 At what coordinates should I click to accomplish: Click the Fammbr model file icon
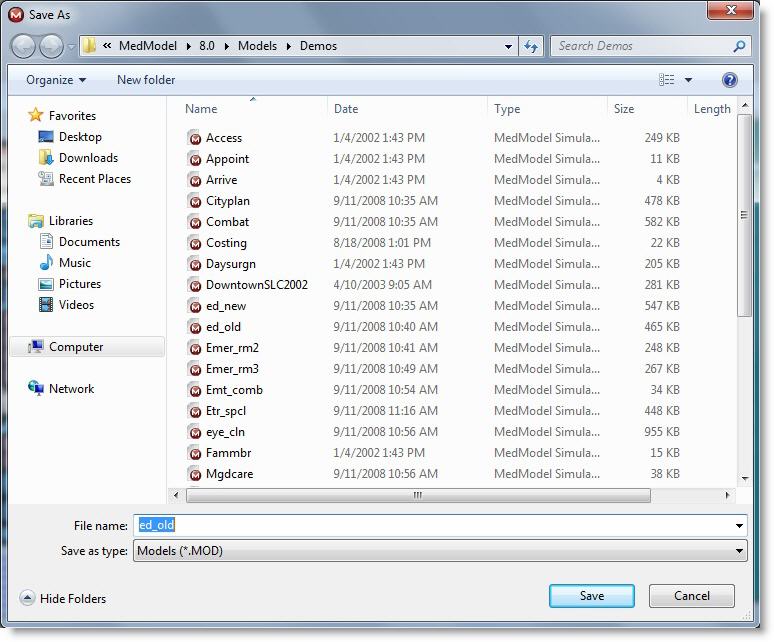coord(195,453)
